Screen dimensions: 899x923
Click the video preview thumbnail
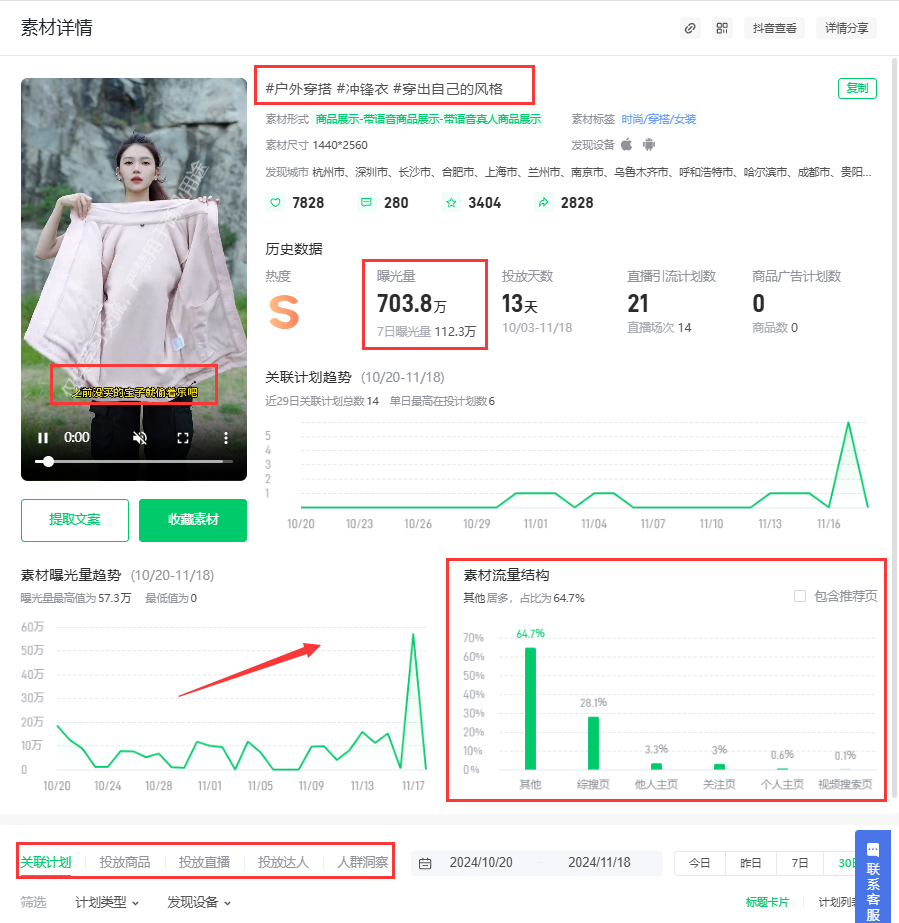click(134, 280)
